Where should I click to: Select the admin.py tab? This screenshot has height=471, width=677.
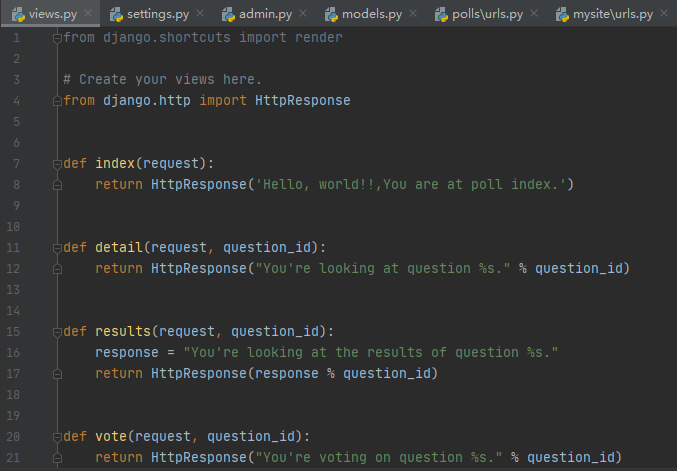(x=265, y=15)
